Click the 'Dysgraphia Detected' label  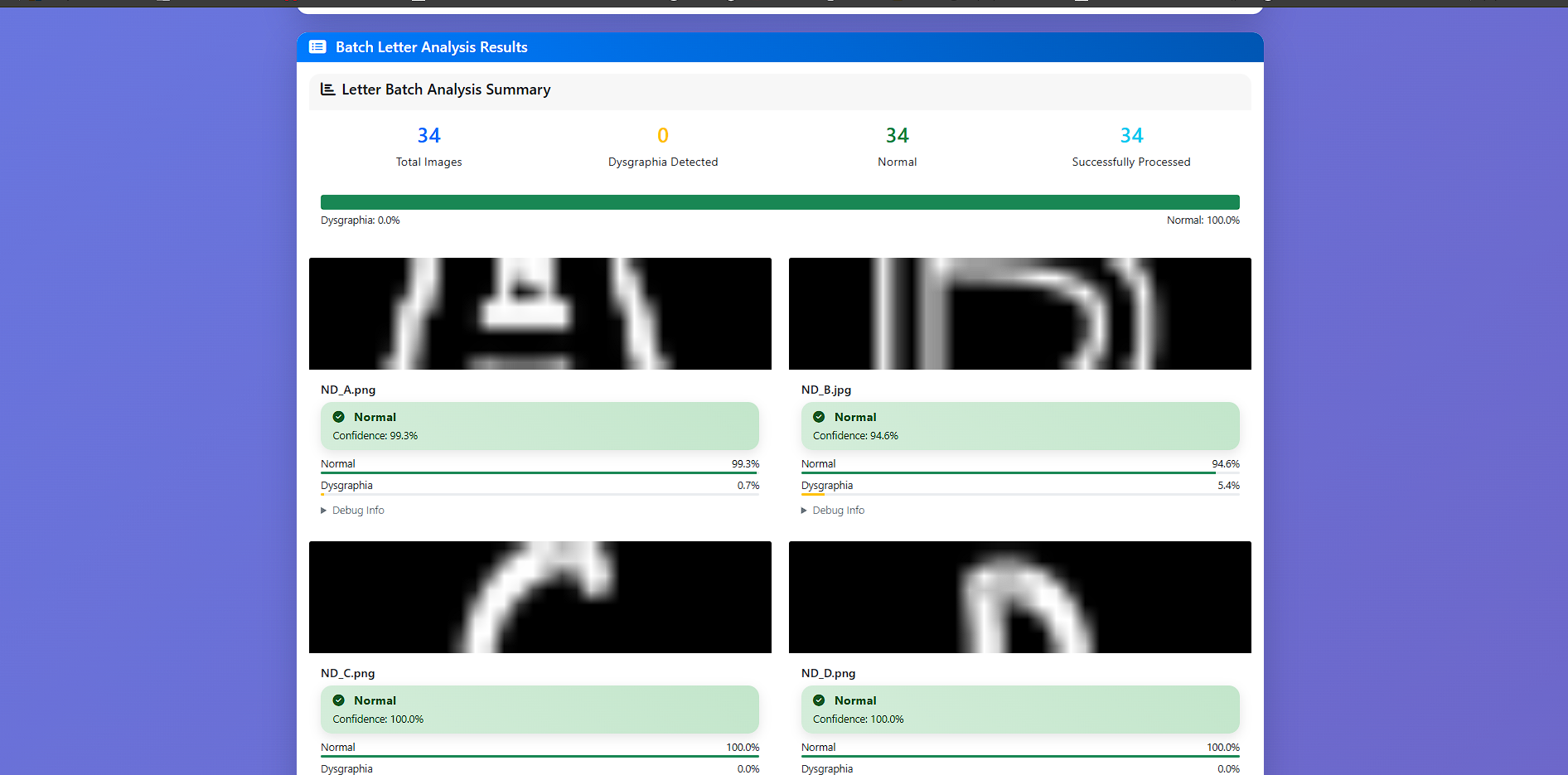click(663, 162)
